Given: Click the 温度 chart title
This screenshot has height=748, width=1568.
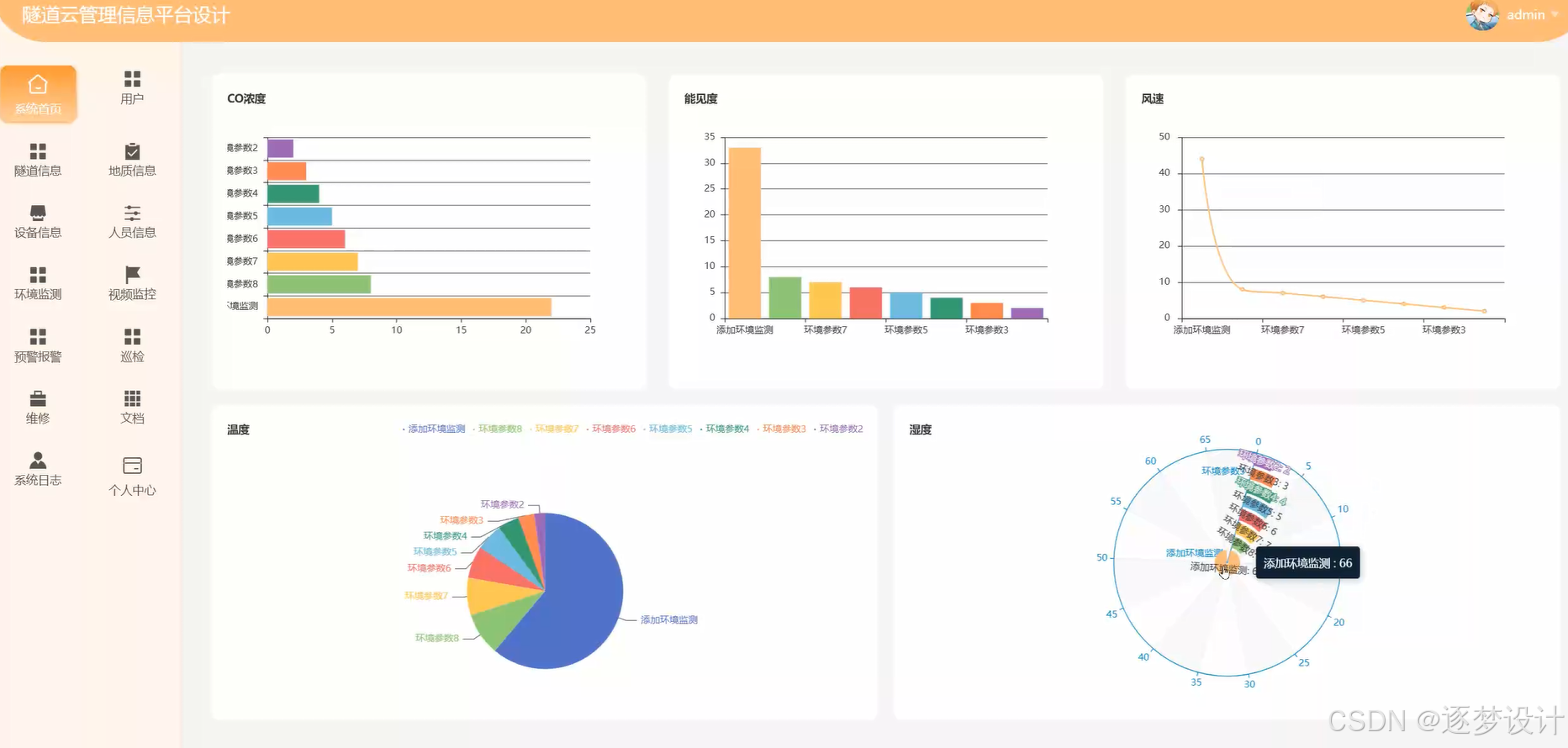Looking at the screenshot, I should pyautogui.click(x=238, y=429).
